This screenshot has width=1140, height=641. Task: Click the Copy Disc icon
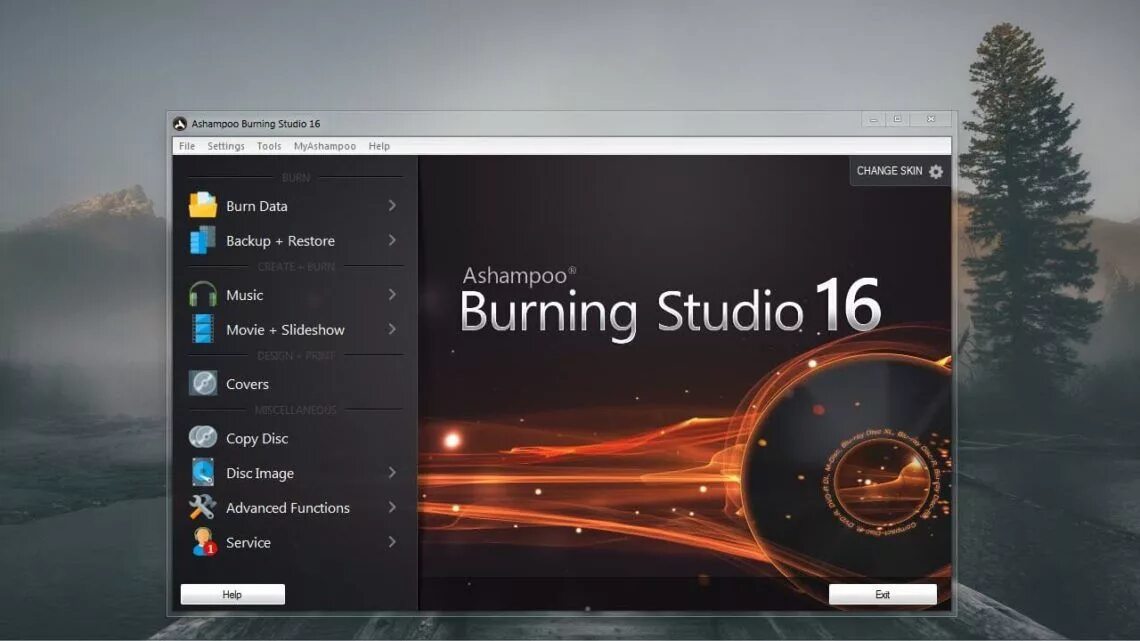click(201, 438)
